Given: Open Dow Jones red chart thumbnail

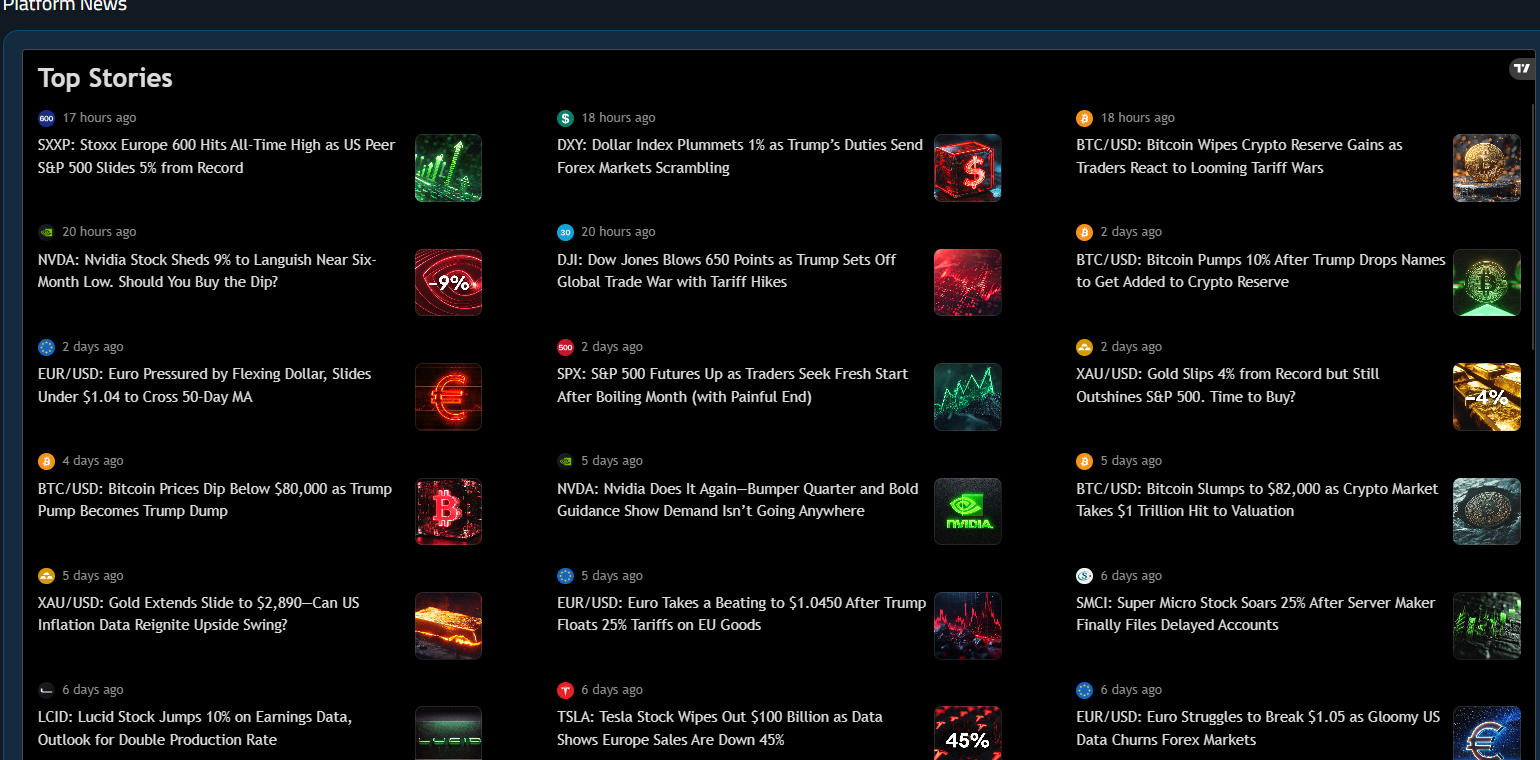Looking at the screenshot, I should (967, 282).
